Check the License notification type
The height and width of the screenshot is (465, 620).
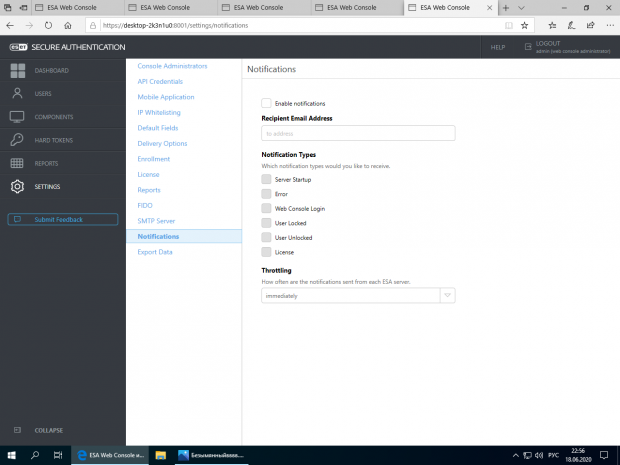point(266,252)
